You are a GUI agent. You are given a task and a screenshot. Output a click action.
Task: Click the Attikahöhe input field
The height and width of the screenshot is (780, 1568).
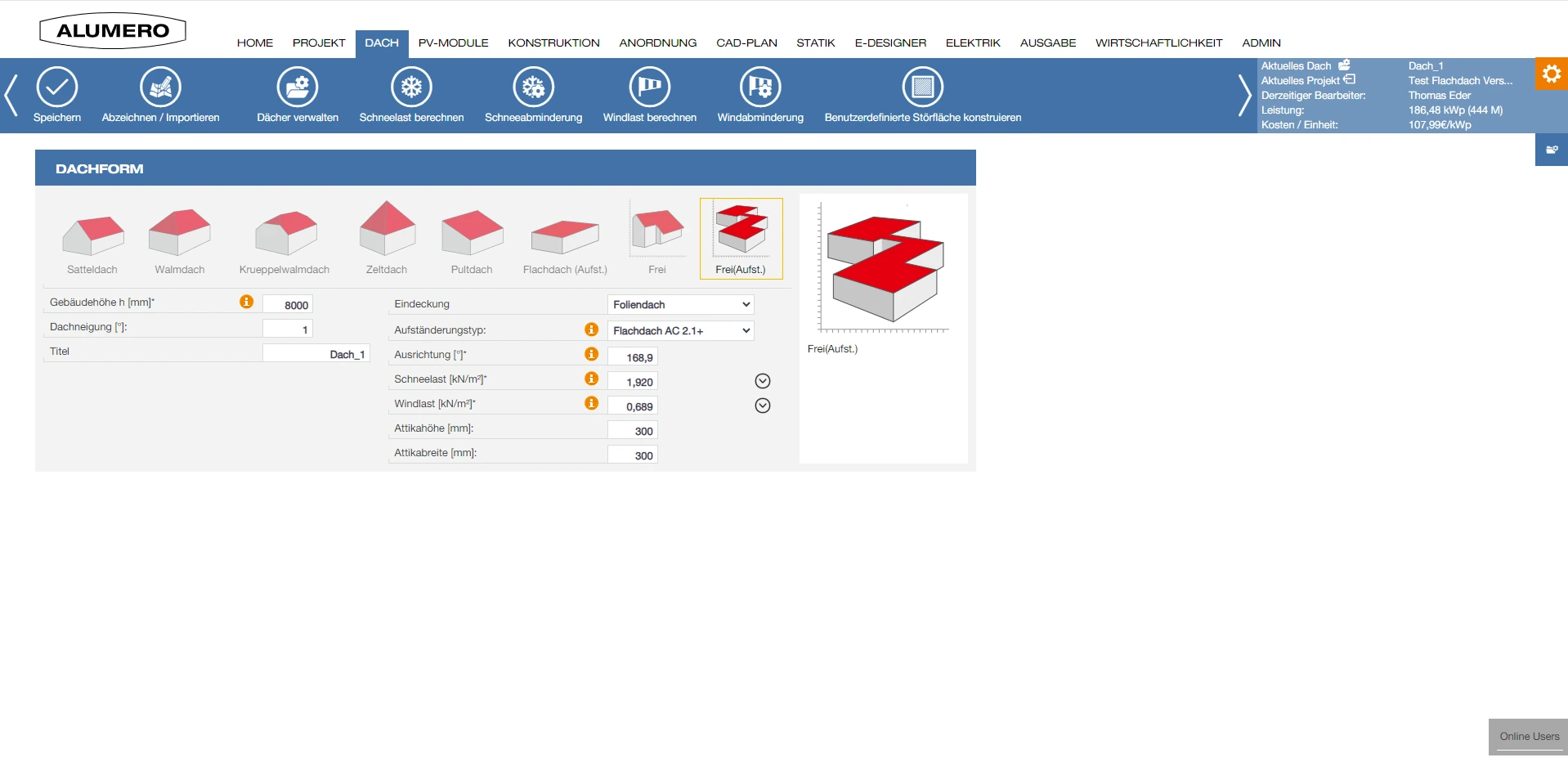click(x=633, y=431)
